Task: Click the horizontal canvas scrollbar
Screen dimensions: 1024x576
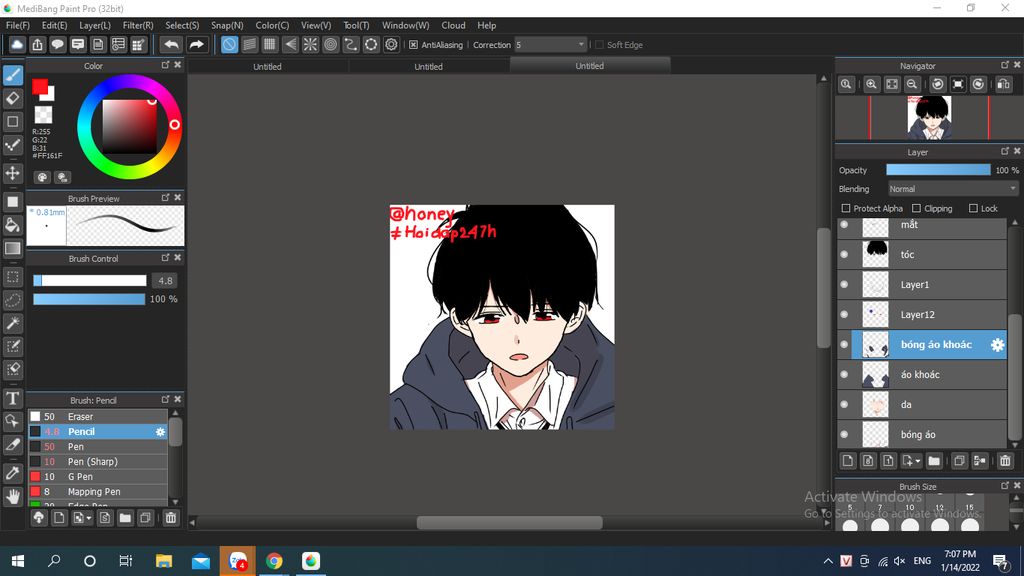Action: click(x=509, y=522)
